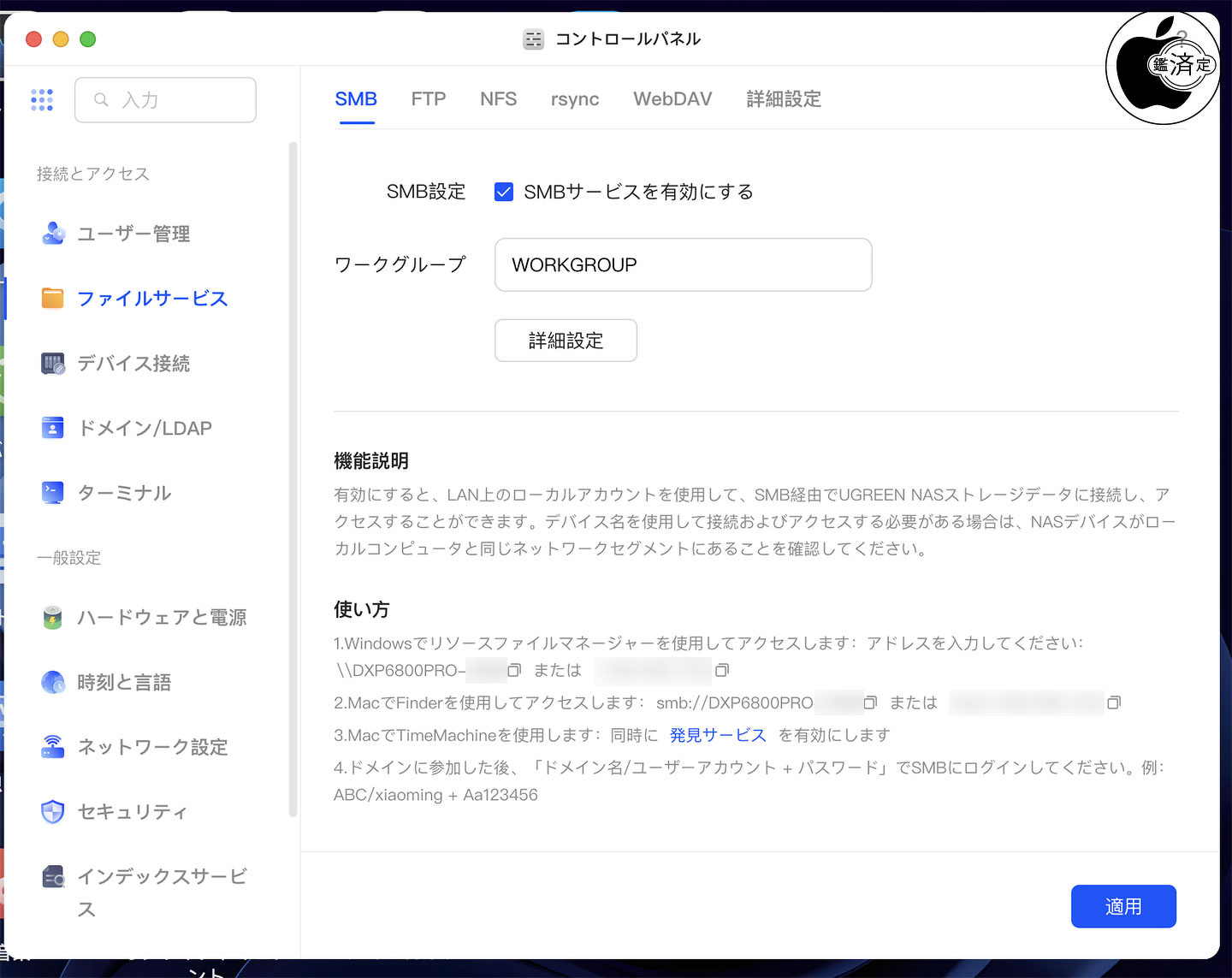Viewport: 1232px width, 978px height.
Task: Click the 適用 apply button
Action: coord(1123,906)
